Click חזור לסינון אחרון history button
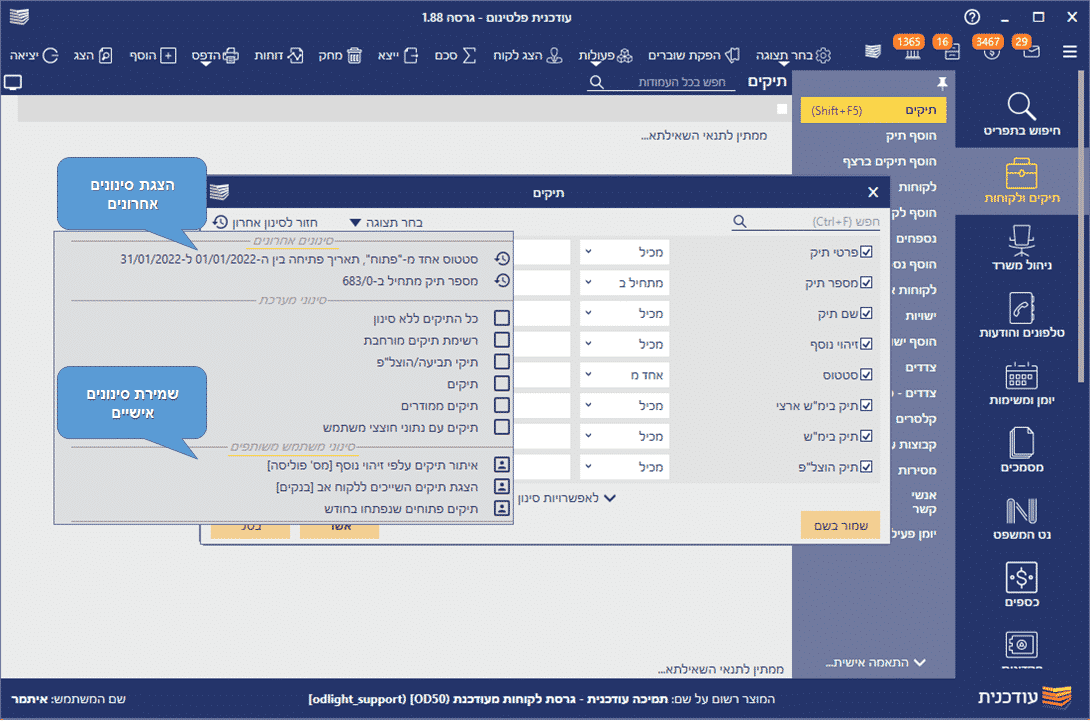The image size is (1090, 722). (x=265, y=222)
